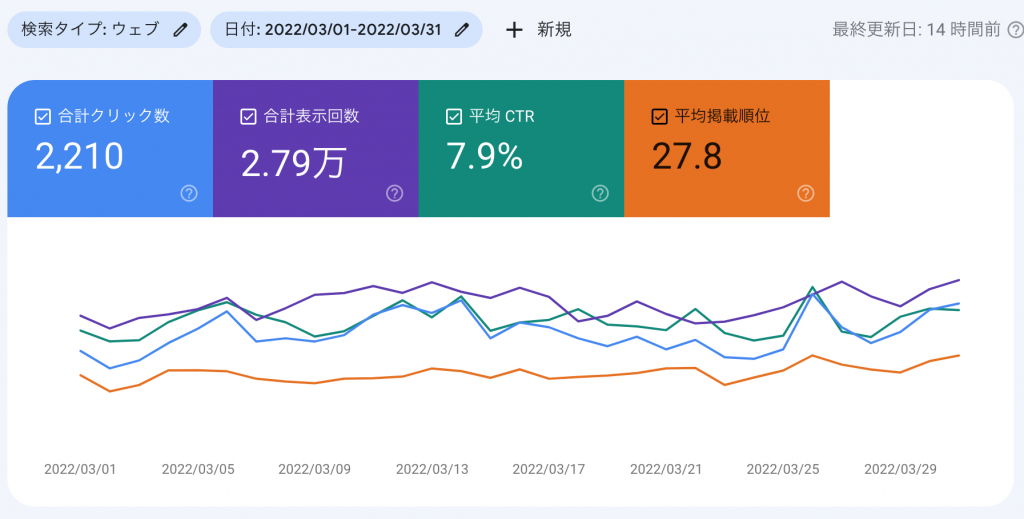The image size is (1024, 519).
Task: Open the 日付 2022/03/01-2022/03/31 range chip
Action: coord(335,30)
